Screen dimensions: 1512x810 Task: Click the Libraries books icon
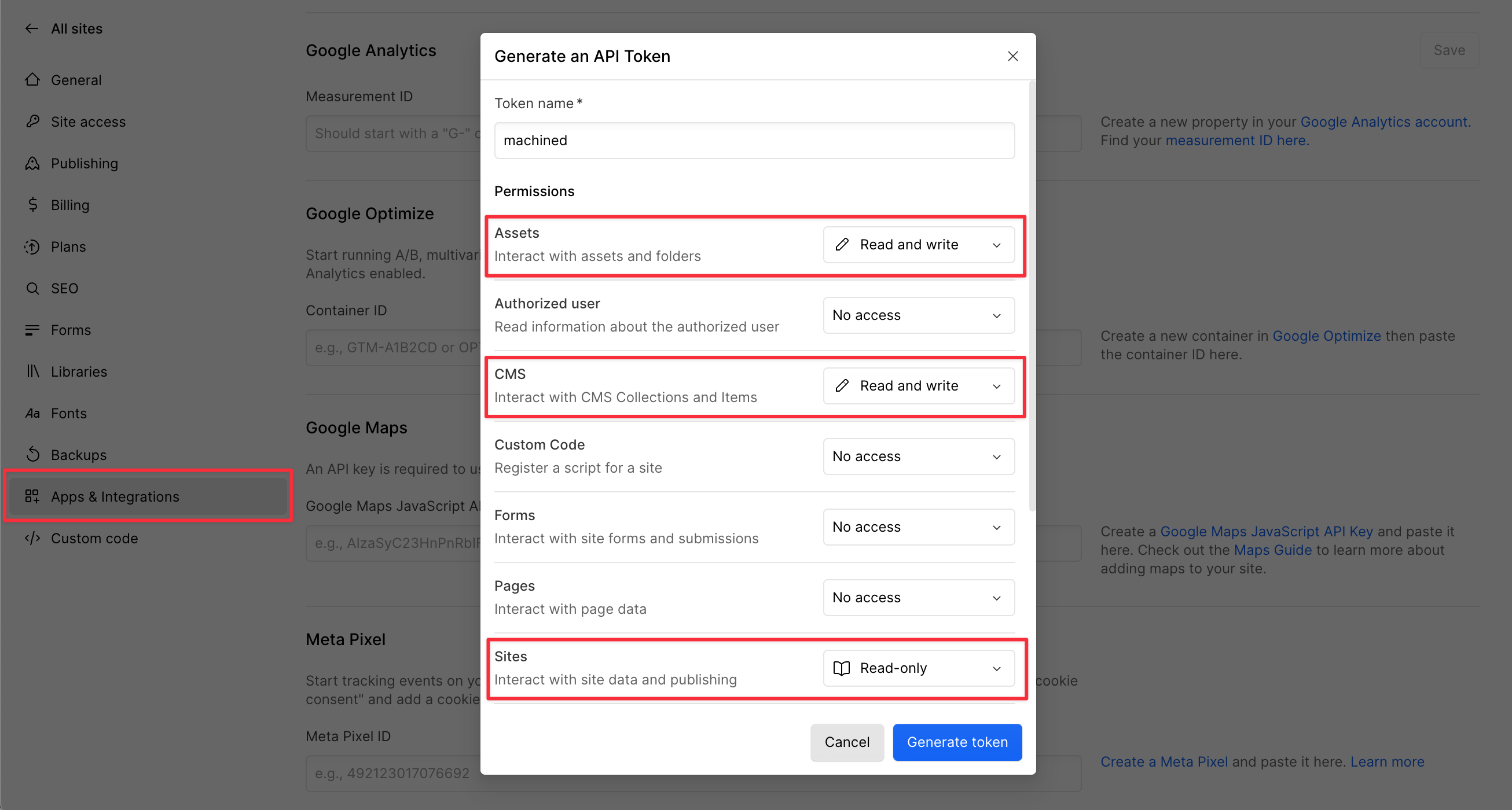pyautogui.click(x=33, y=371)
